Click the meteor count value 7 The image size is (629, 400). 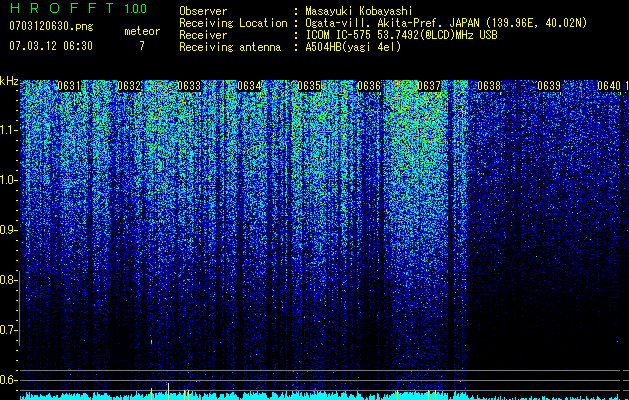(x=142, y=46)
